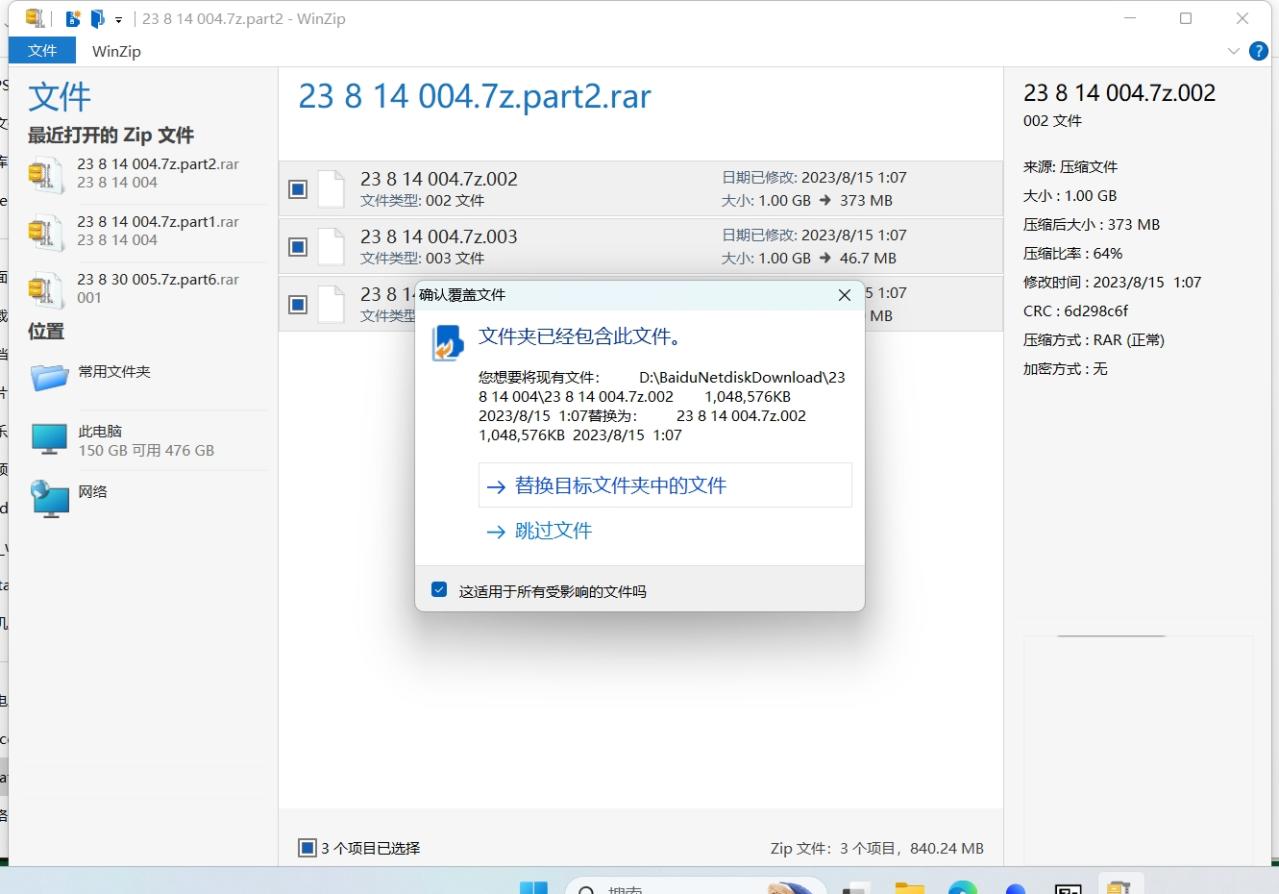Uncheck 这适用于所有受影响的文件吗 checkbox

[x=438, y=590]
